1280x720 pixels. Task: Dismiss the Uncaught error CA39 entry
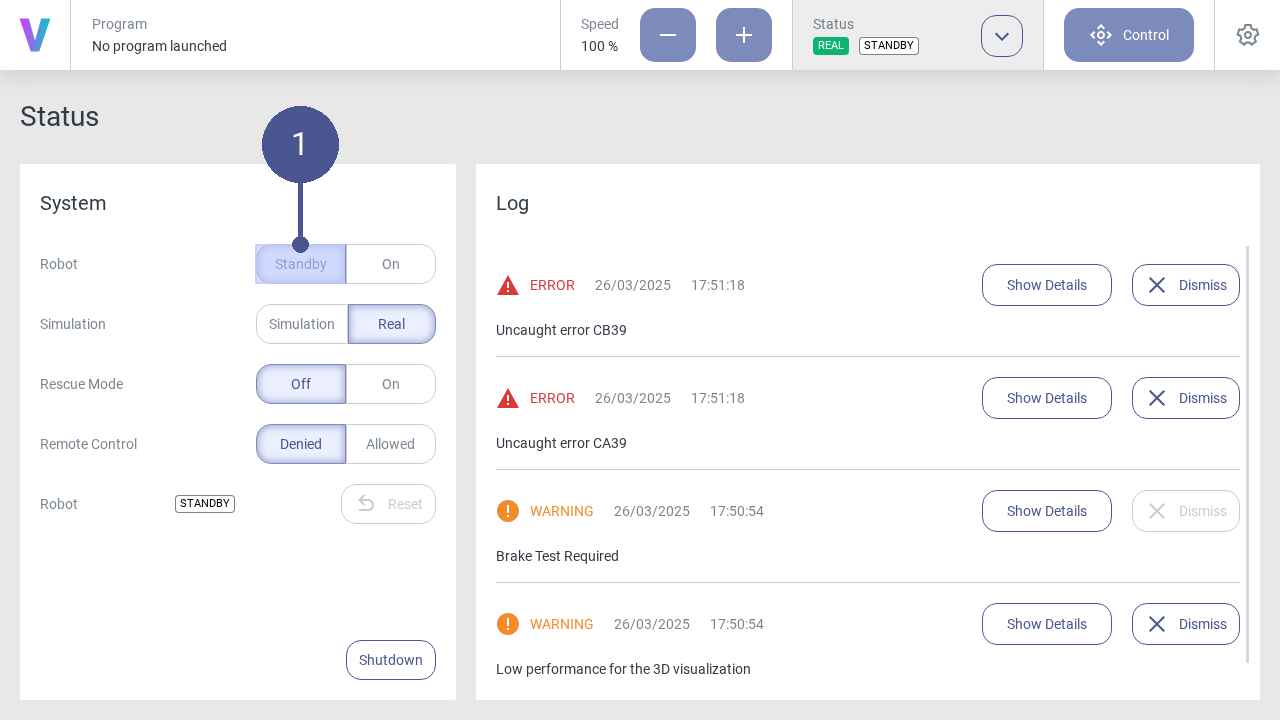[x=1185, y=398]
